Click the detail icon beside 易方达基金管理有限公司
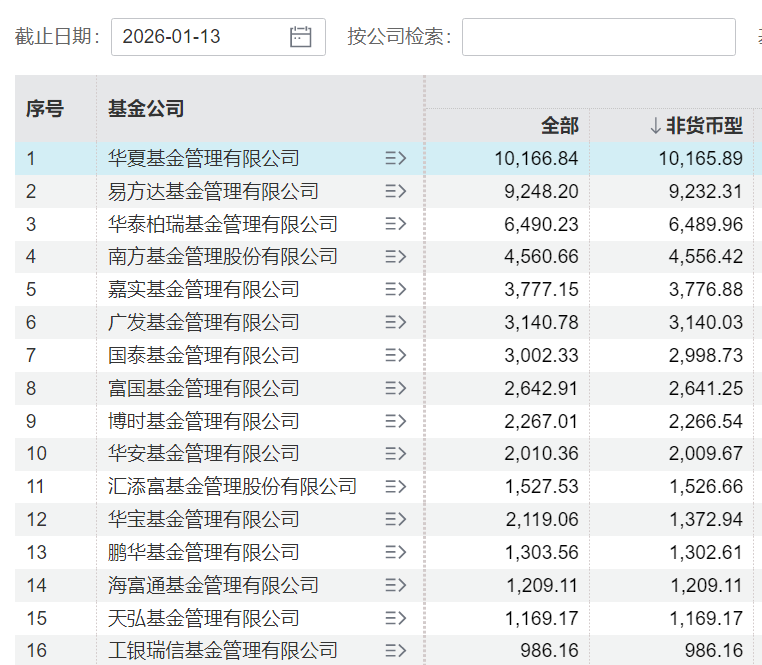Image resolution: width=762 pixels, height=665 pixels. tap(395, 191)
